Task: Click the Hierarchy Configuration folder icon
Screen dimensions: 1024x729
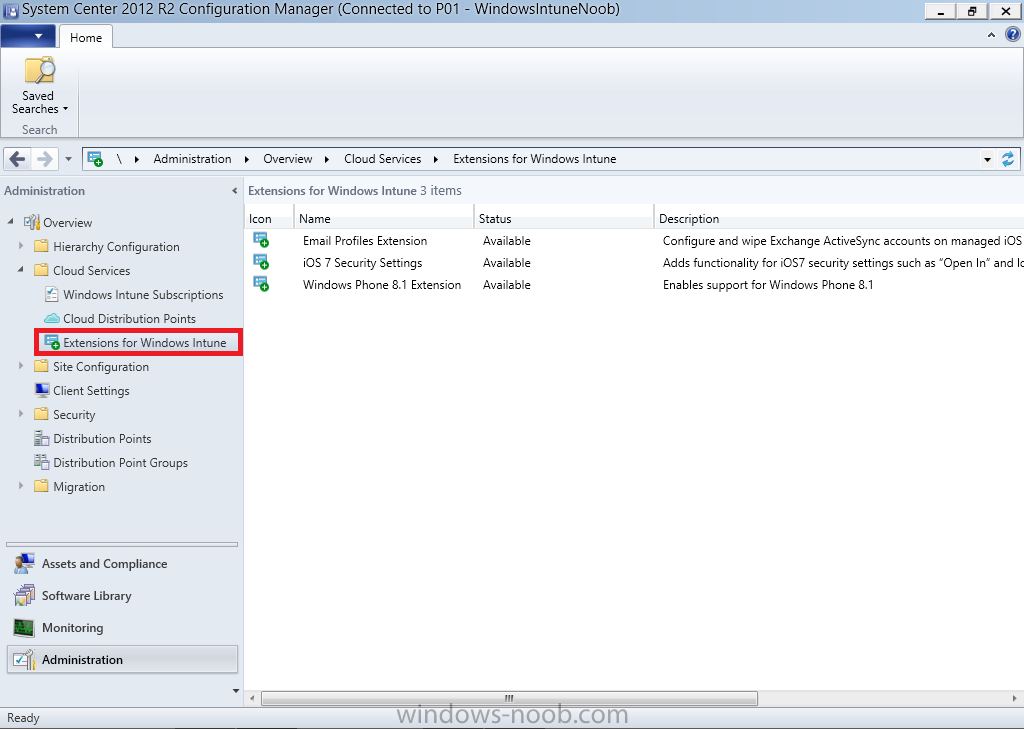Action: tap(42, 246)
